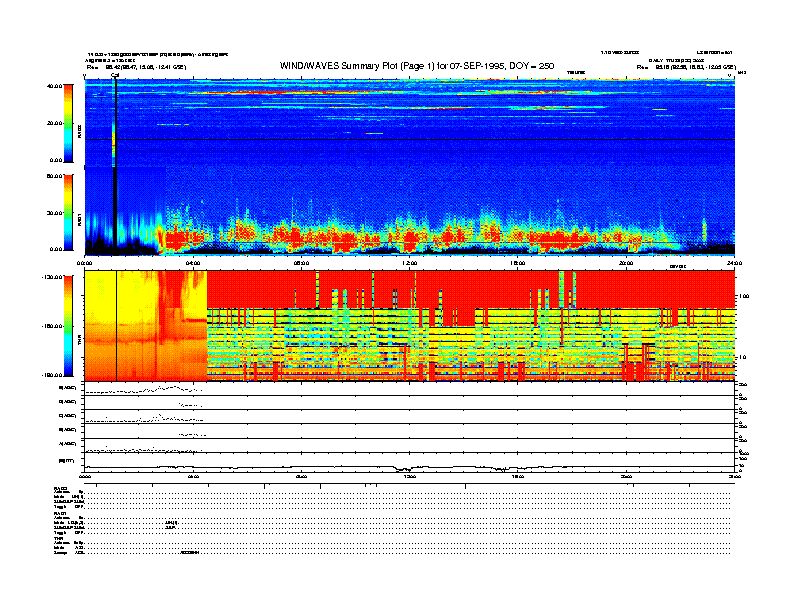This screenshot has width=792, height=612.
Task: Click inside the RAD2 spectrogram panel
Action: pyautogui.click(x=409, y=122)
